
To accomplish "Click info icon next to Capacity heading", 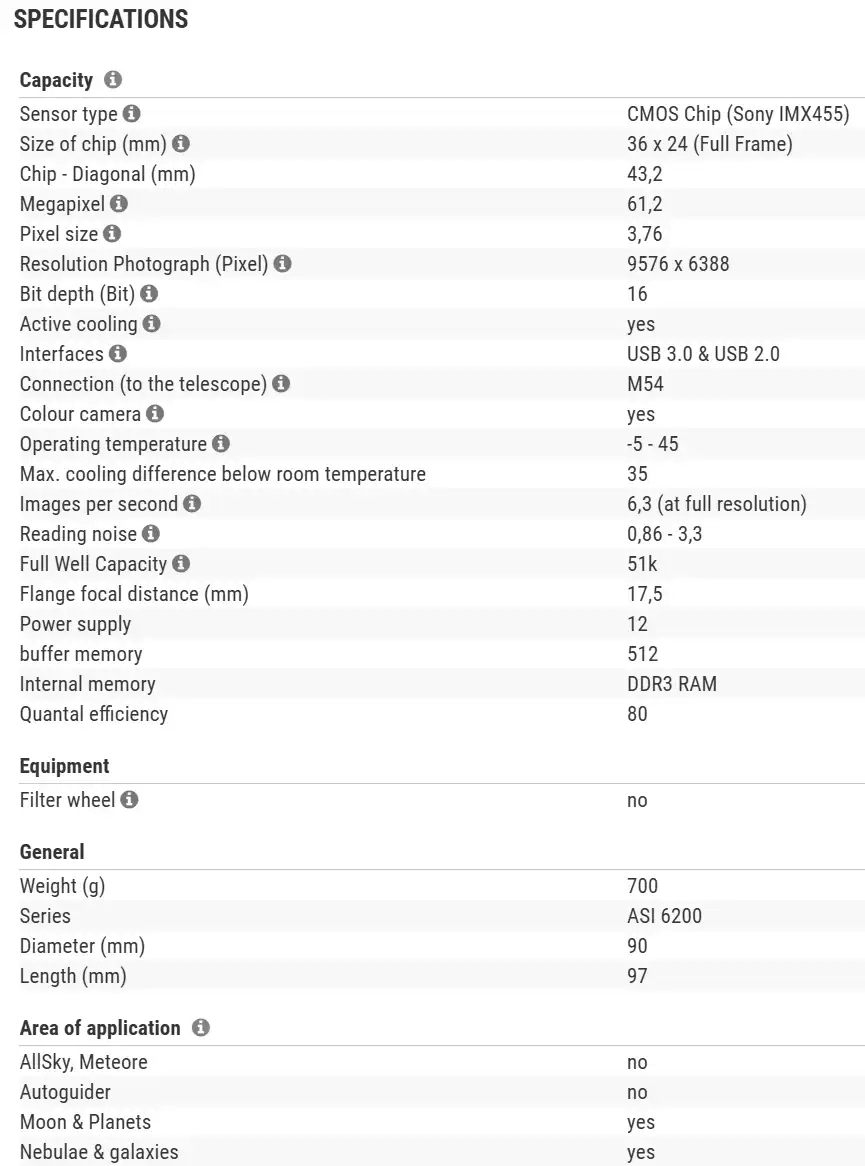I will point(113,79).
